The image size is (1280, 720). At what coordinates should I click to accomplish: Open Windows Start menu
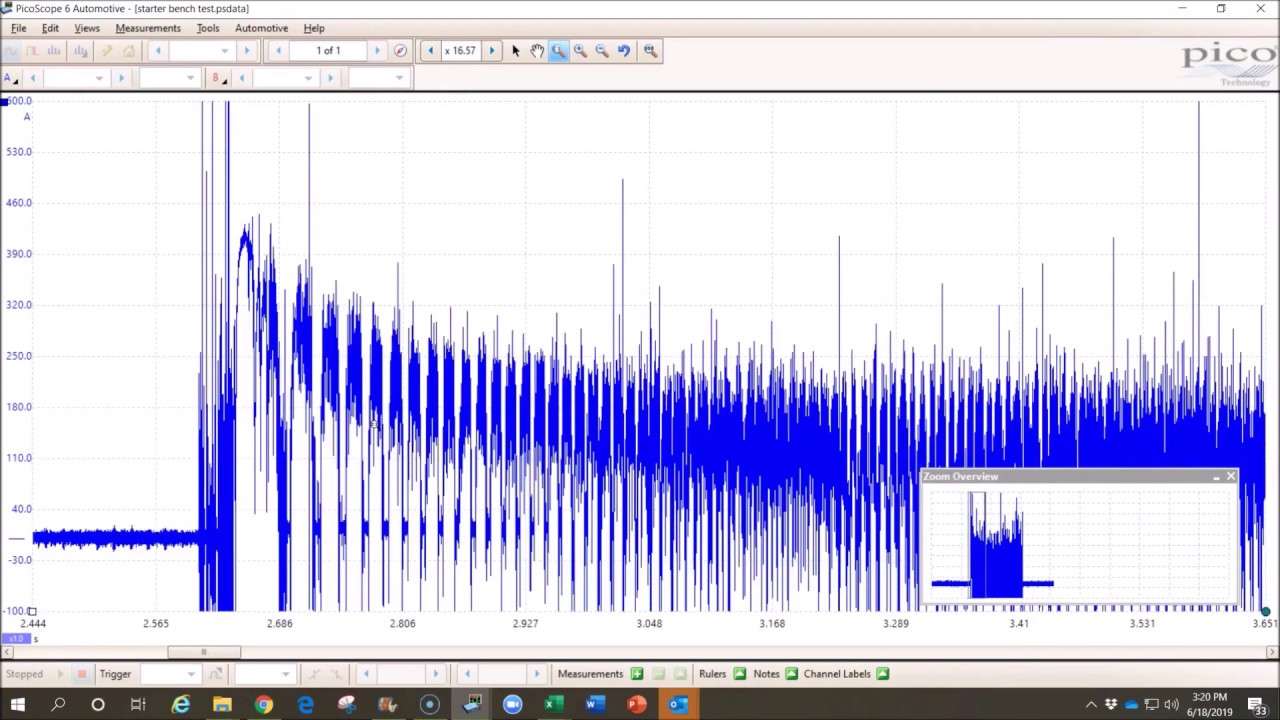coord(17,705)
